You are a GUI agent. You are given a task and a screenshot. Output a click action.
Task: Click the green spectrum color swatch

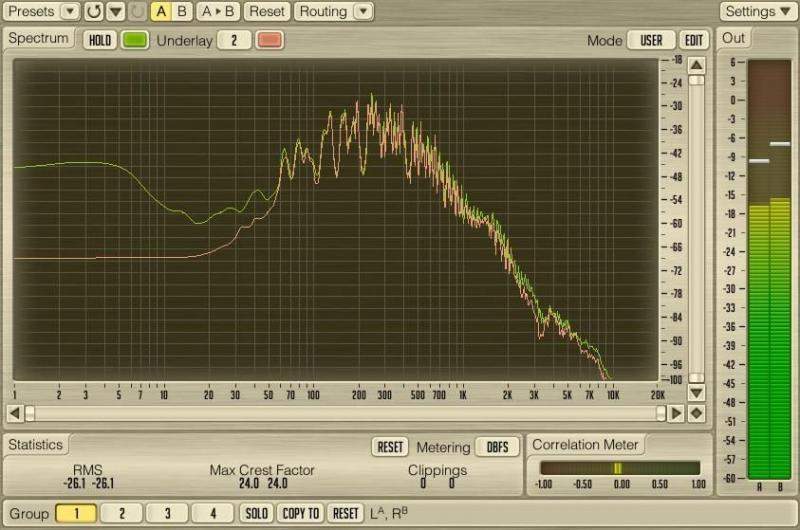[134, 40]
